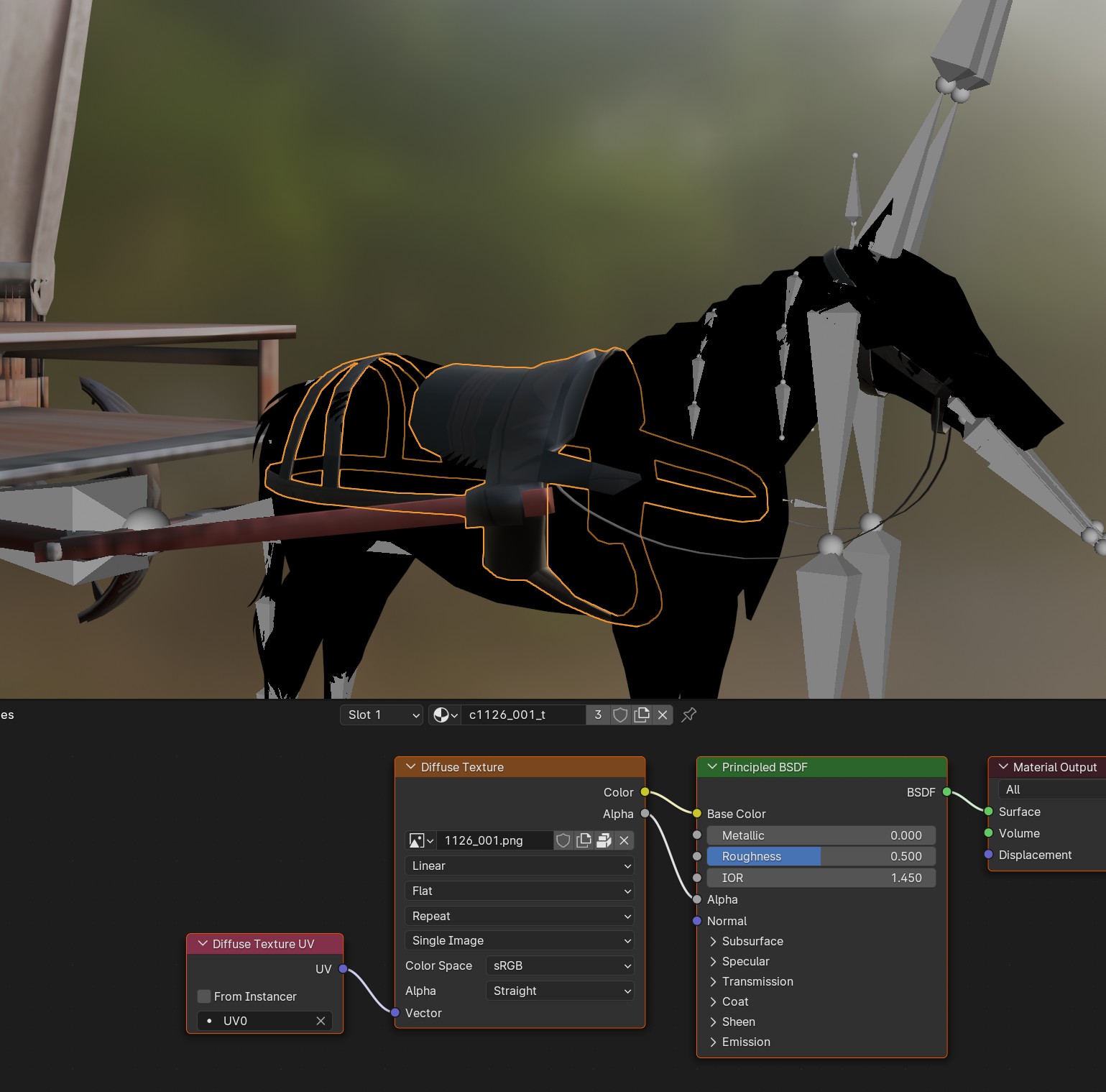Click Diffuse Texture Alpha output socket

pos(645,814)
